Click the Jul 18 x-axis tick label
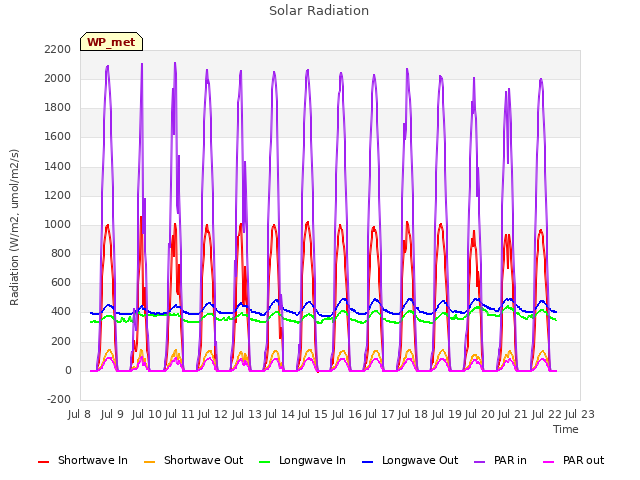The image size is (640, 480). (x=413, y=414)
